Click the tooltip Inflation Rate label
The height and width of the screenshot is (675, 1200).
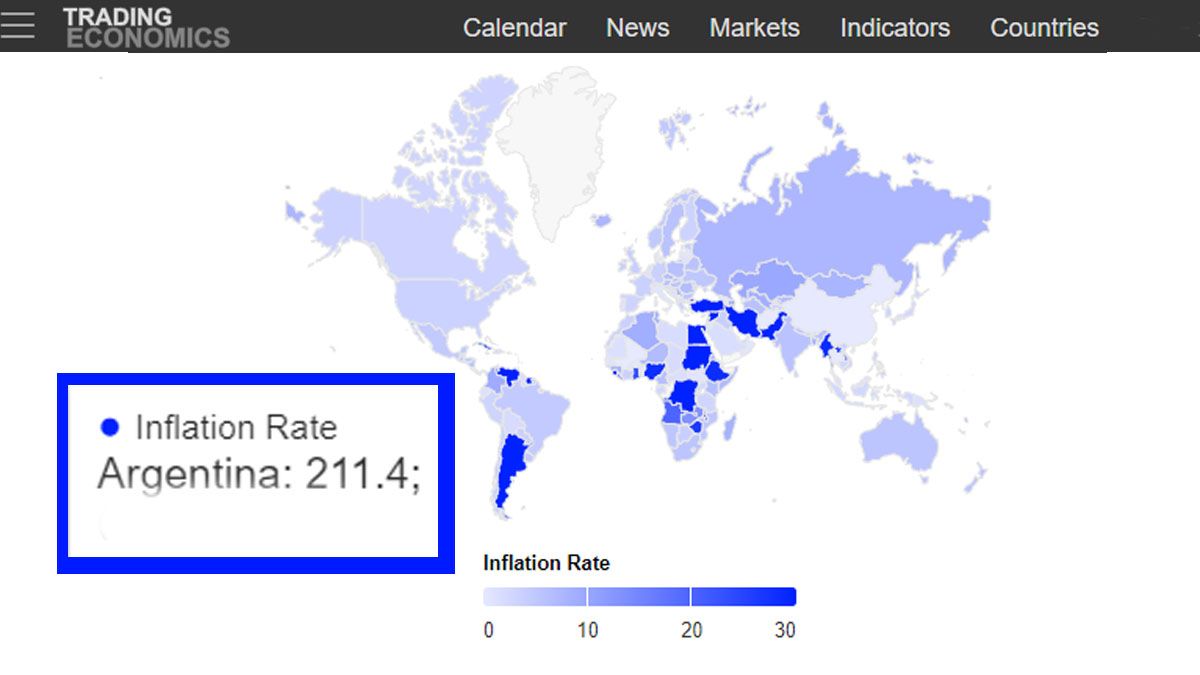[236, 428]
